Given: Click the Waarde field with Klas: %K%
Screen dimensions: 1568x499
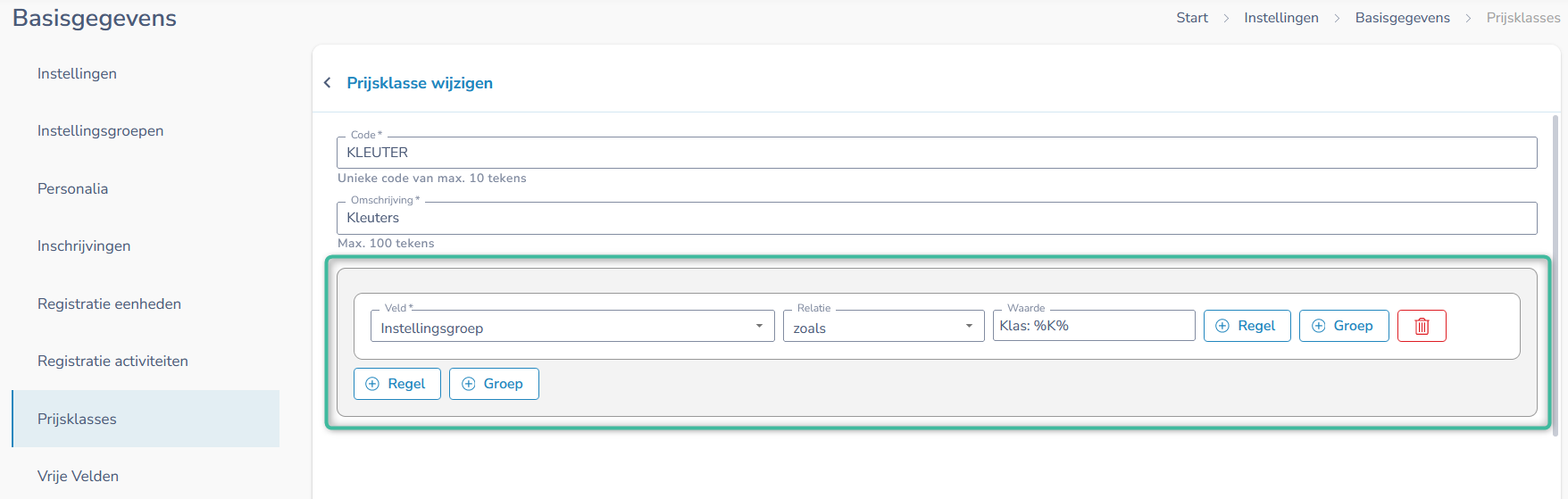Looking at the screenshot, I should click(x=1093, y=326).
